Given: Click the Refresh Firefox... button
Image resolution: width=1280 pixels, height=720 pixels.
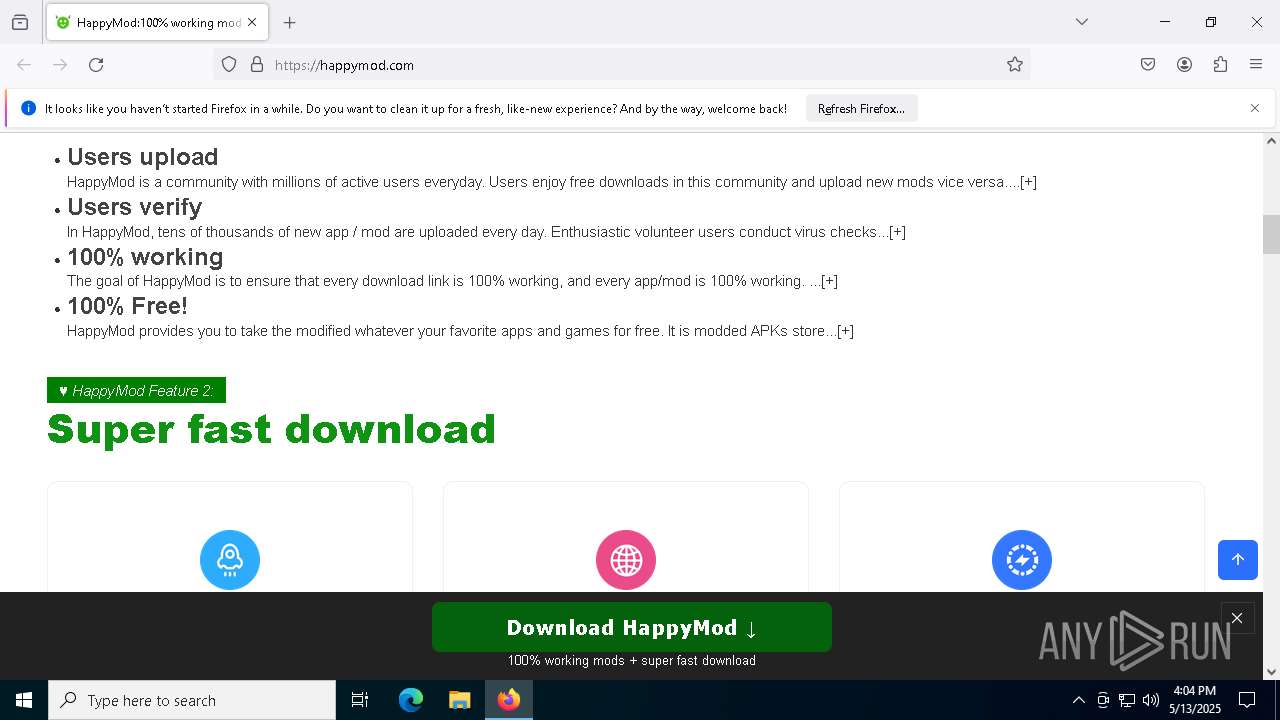Looking at the screenshot, I should (x=861, y=109).
